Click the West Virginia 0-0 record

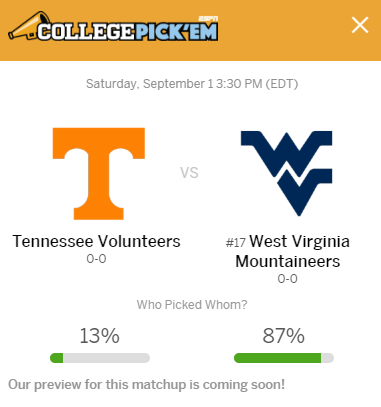point(288,279)
